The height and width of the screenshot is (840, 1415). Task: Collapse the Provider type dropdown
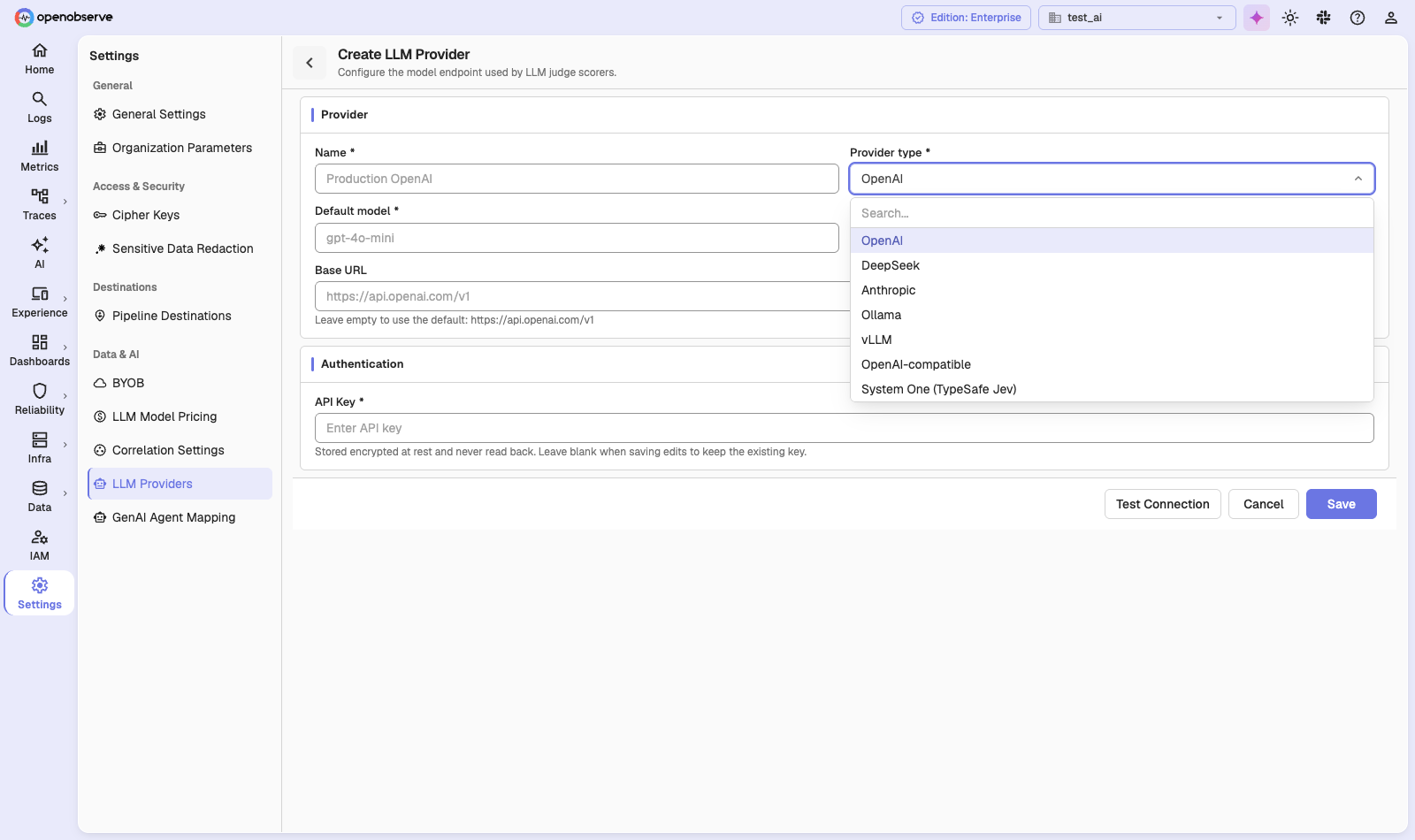(x=1358, y=179)
